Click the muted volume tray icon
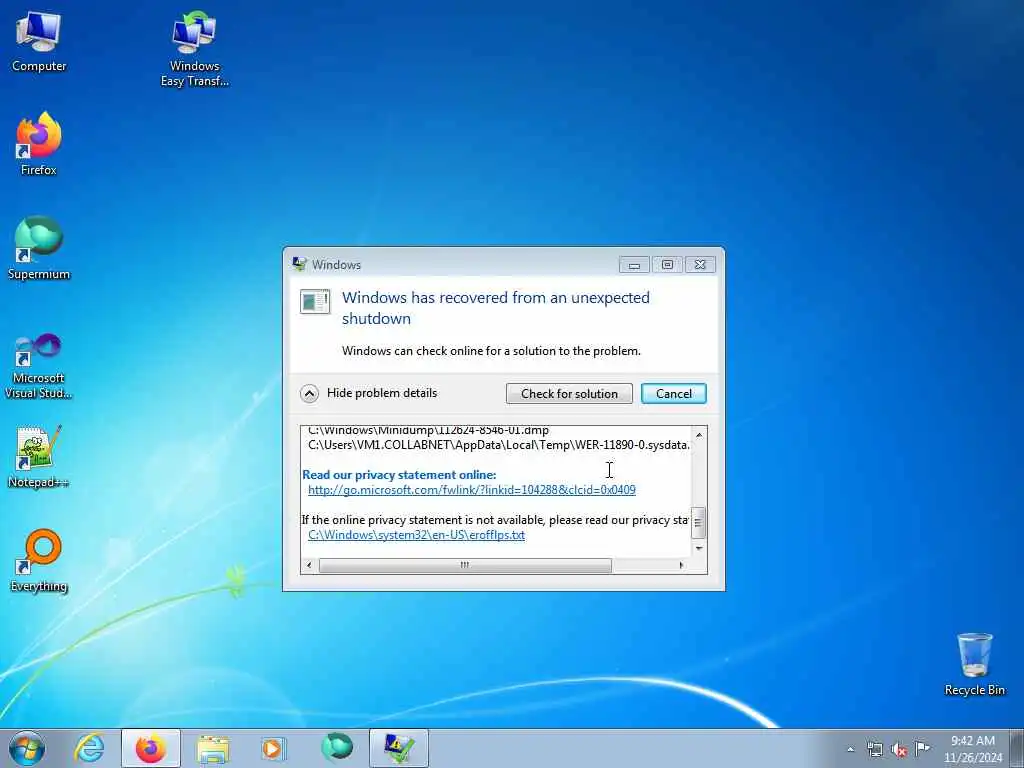 tap(899, 750)
